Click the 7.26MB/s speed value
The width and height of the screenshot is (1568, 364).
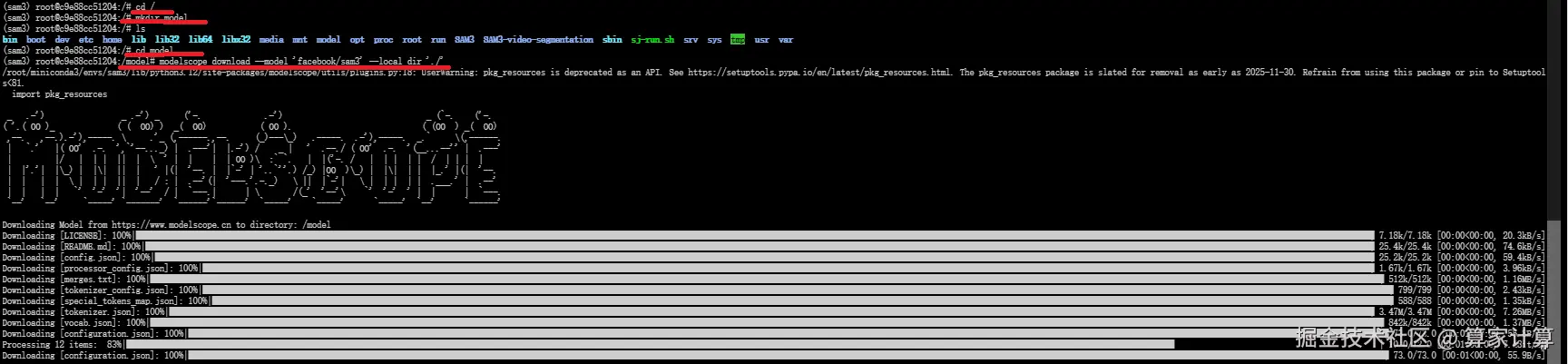(x=1524, y=312)
